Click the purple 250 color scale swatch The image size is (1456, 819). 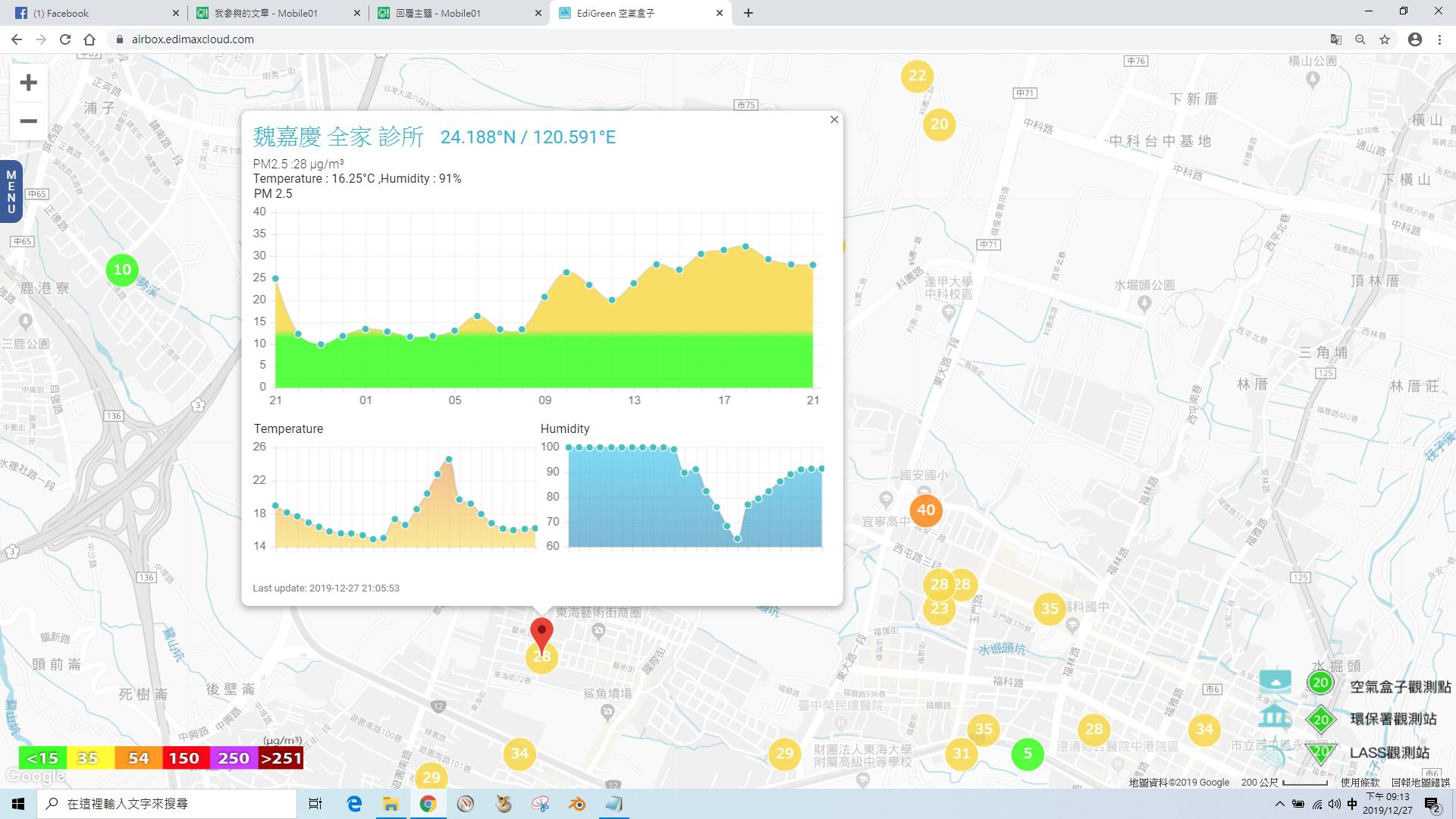click(233, 758)
